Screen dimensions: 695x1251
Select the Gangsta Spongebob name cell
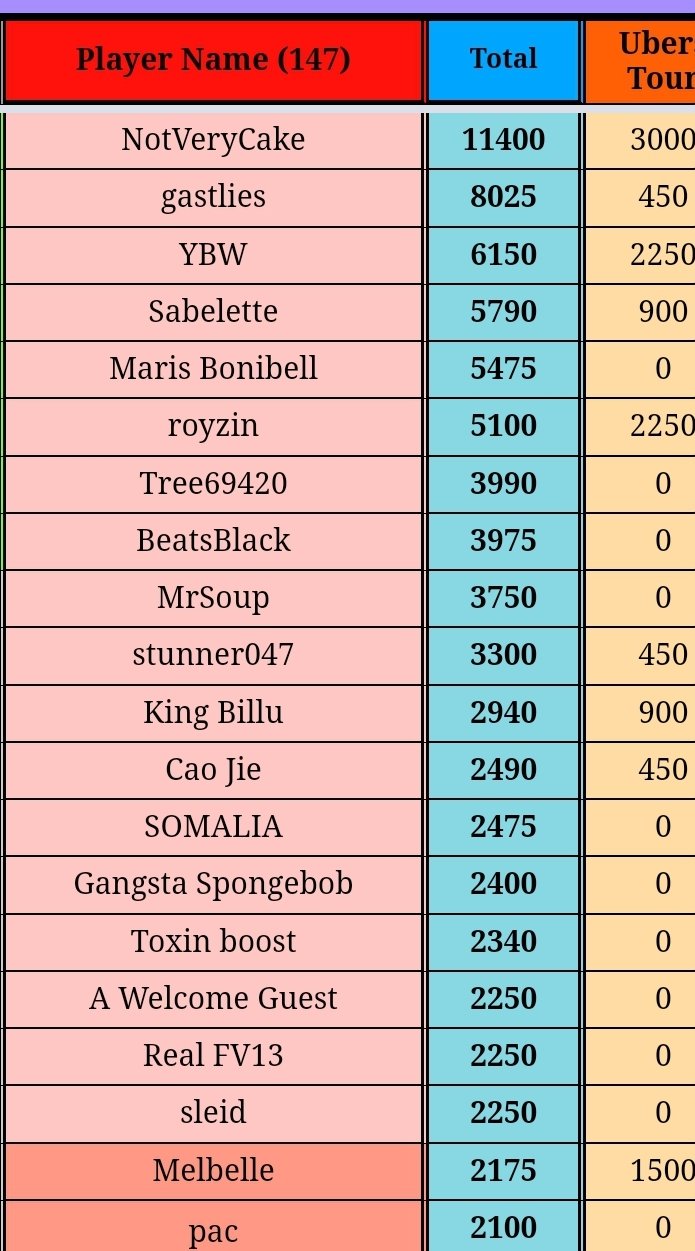tap(213, 885)
